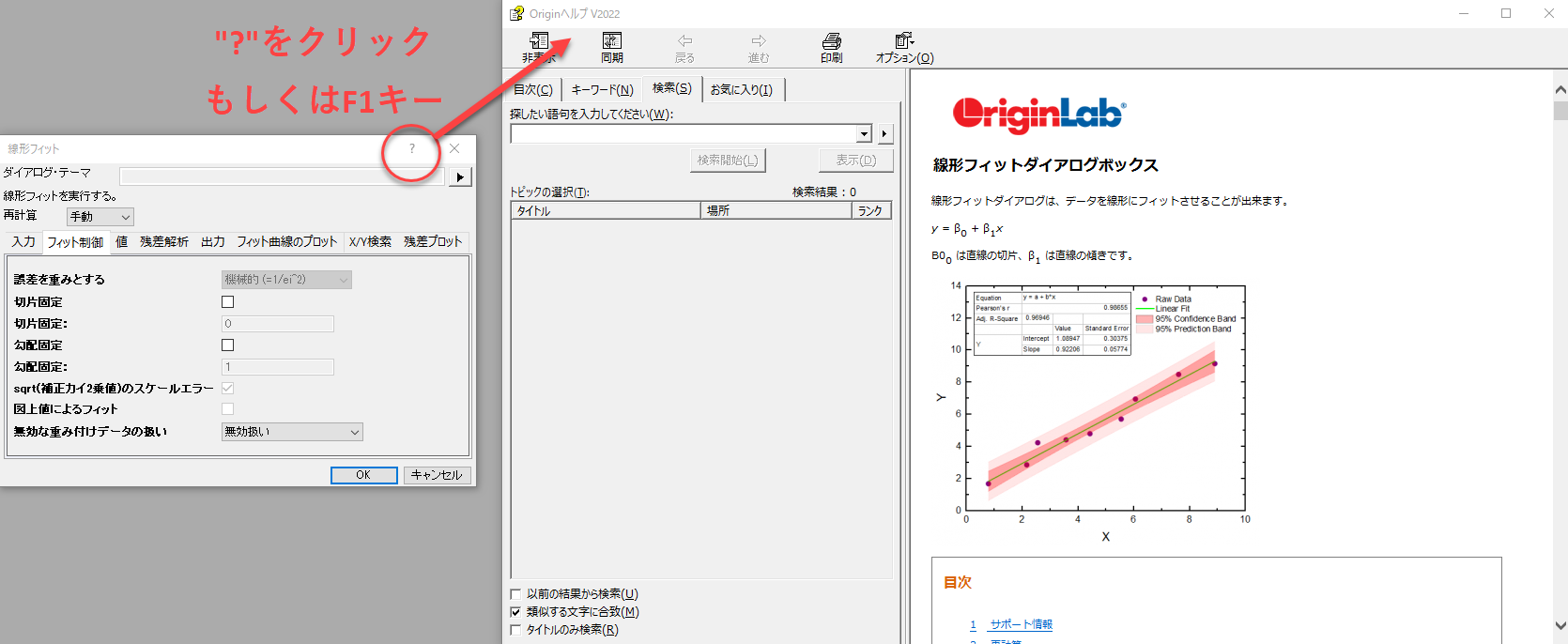Toggle sqrt(補正カイ2乗値)のスケールエラー checkbox
1568x644 pixels.
(227, 388)
